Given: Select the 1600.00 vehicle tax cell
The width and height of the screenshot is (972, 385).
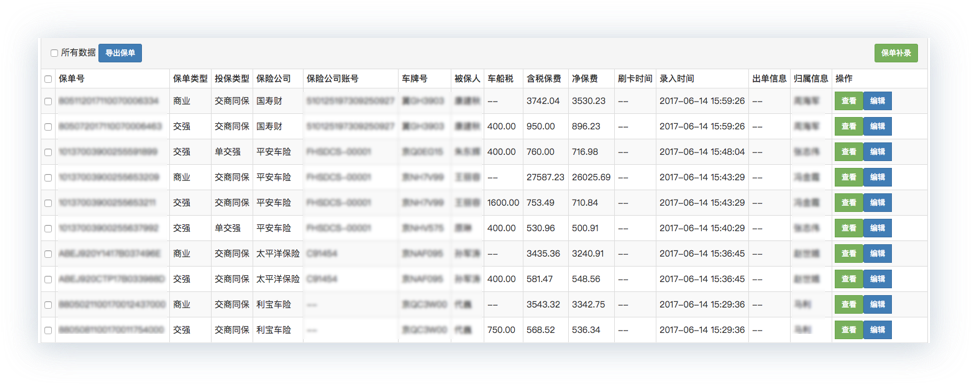Looking at the screenshot, I should (503, 203).
